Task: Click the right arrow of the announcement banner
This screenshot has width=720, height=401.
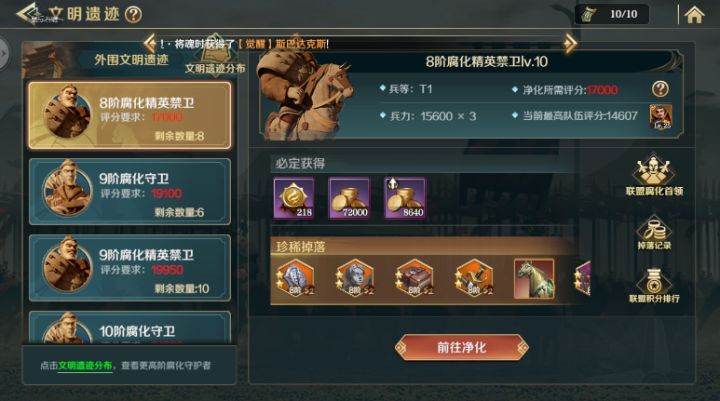Action: (570, 44)
